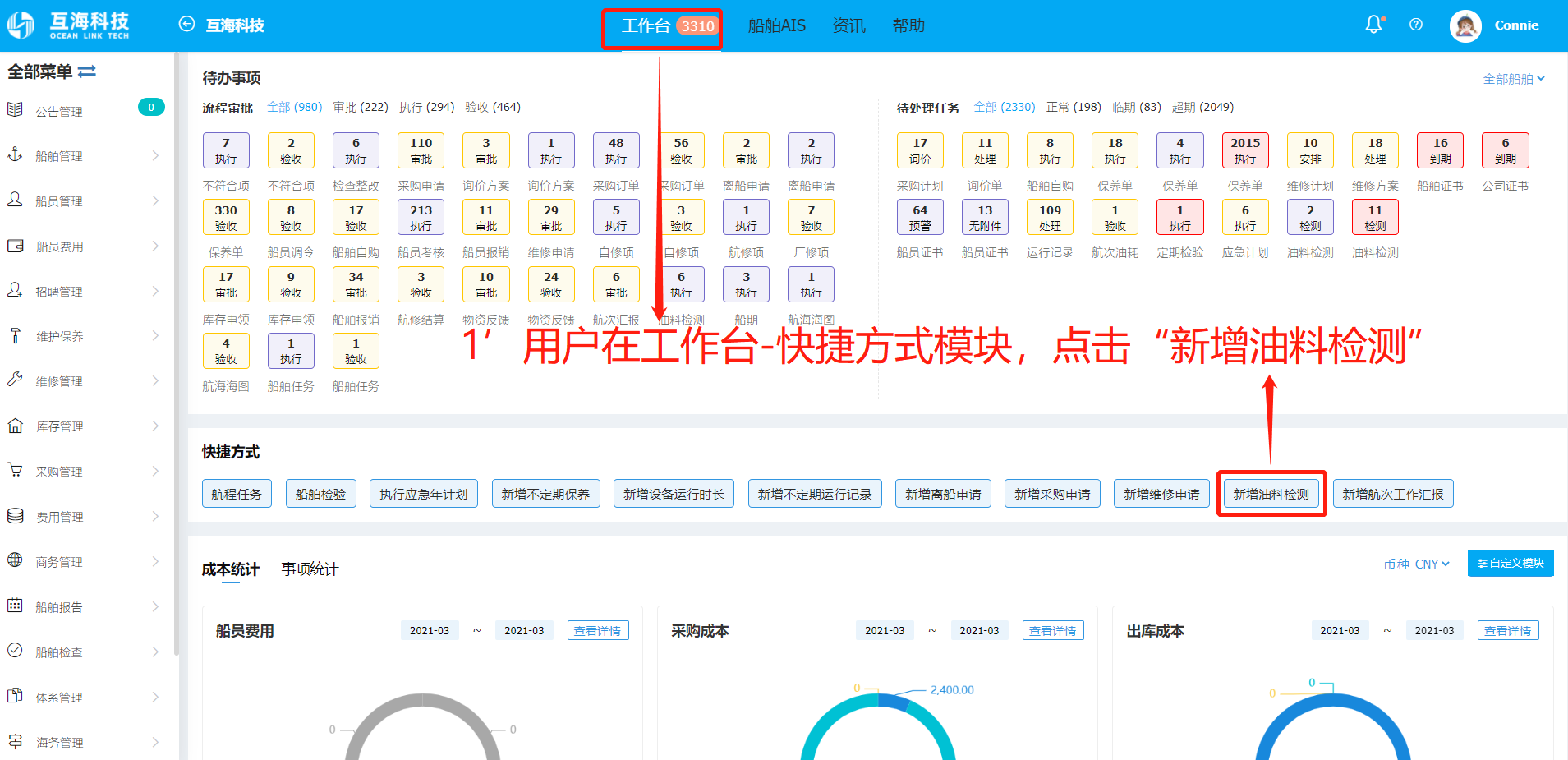Click the 执行应急年计划 shortcut button

(424, 494)
